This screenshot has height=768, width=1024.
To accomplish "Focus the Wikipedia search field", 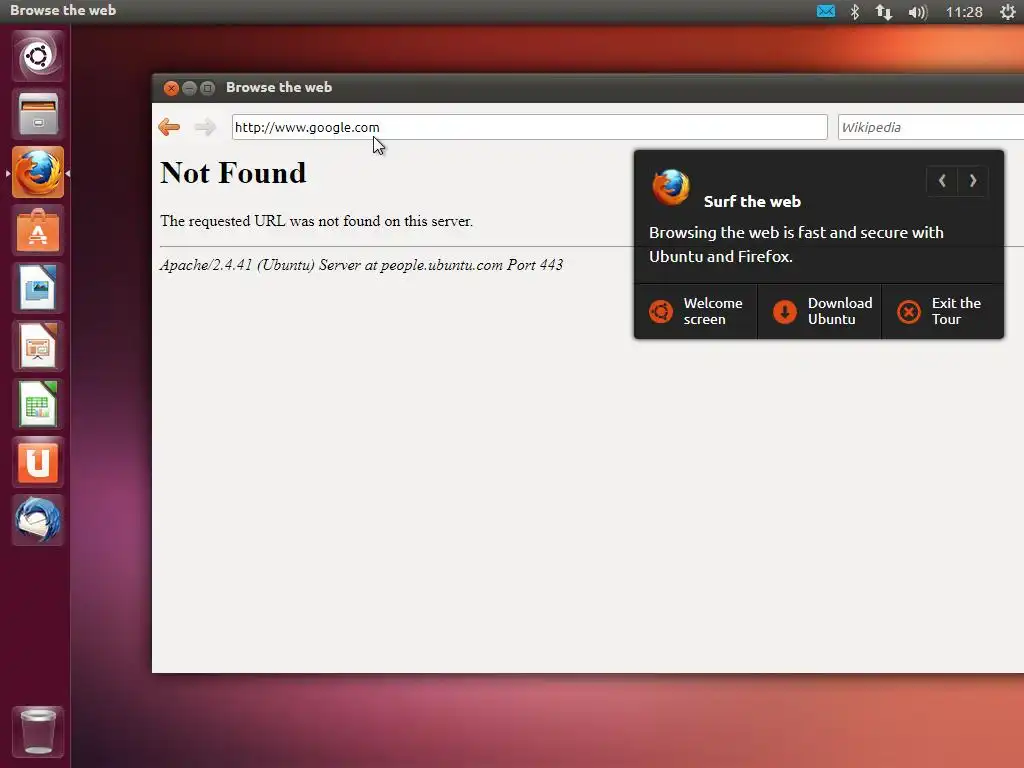I will click(x=931, y=127).
